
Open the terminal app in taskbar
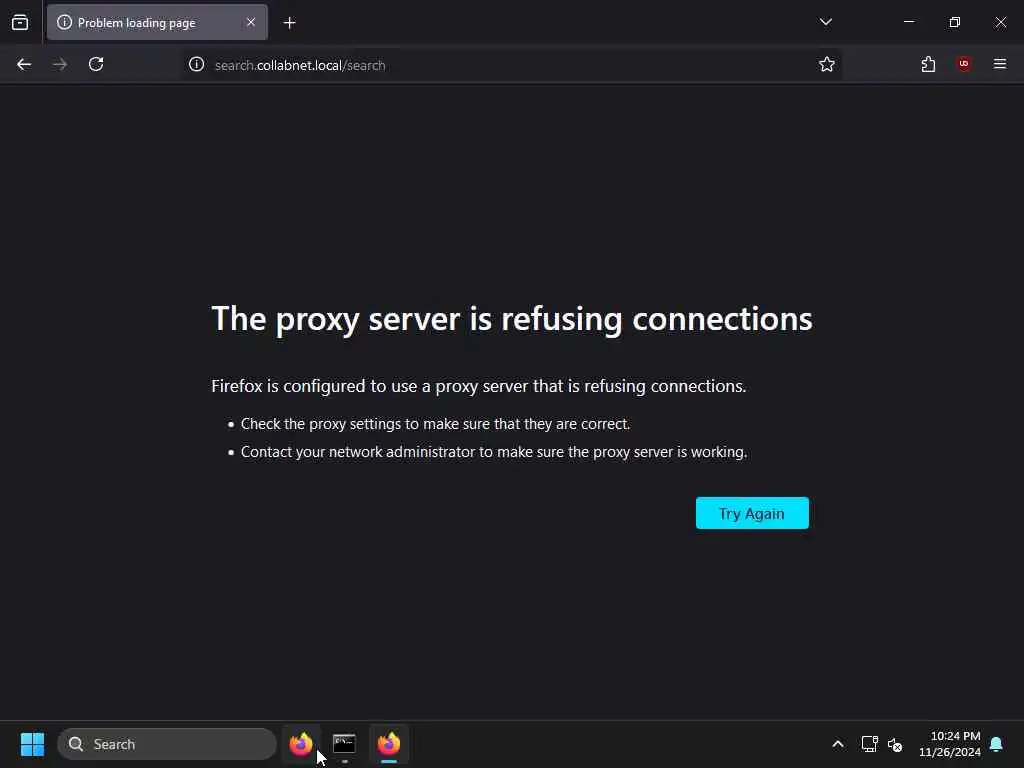pyautogui.click(x=344, y=744)
